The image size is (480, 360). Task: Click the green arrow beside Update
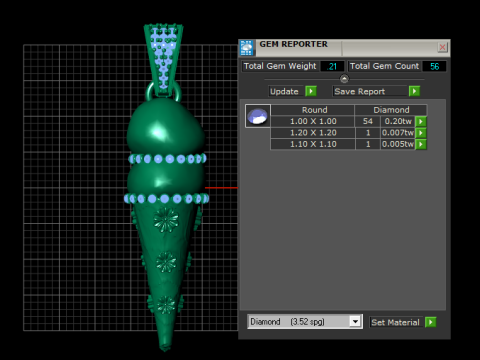click(311, 91)
